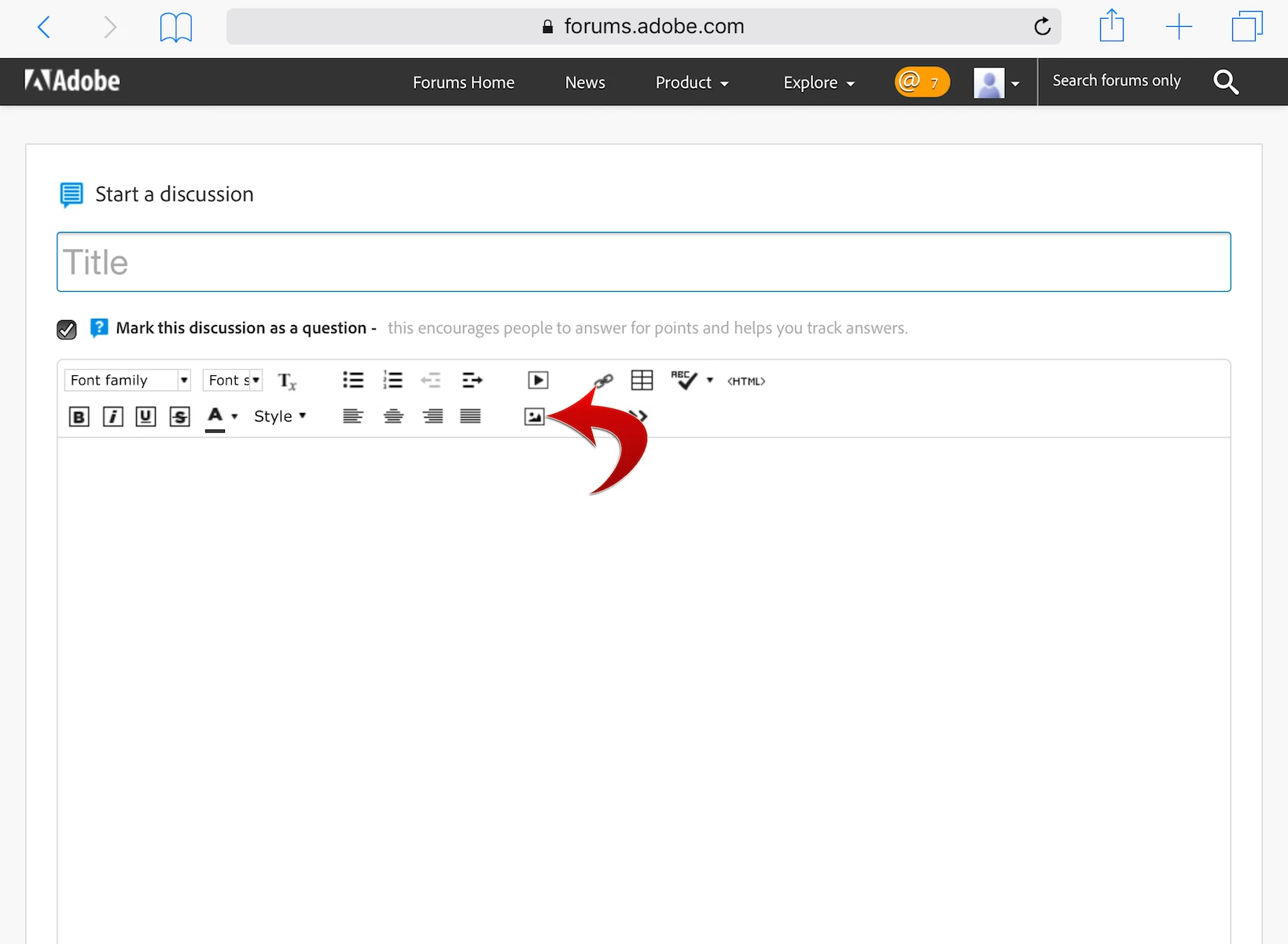Open the Style dropdown
The image size is (1288, 944).
pyautogui.click(x=280, y=416)
